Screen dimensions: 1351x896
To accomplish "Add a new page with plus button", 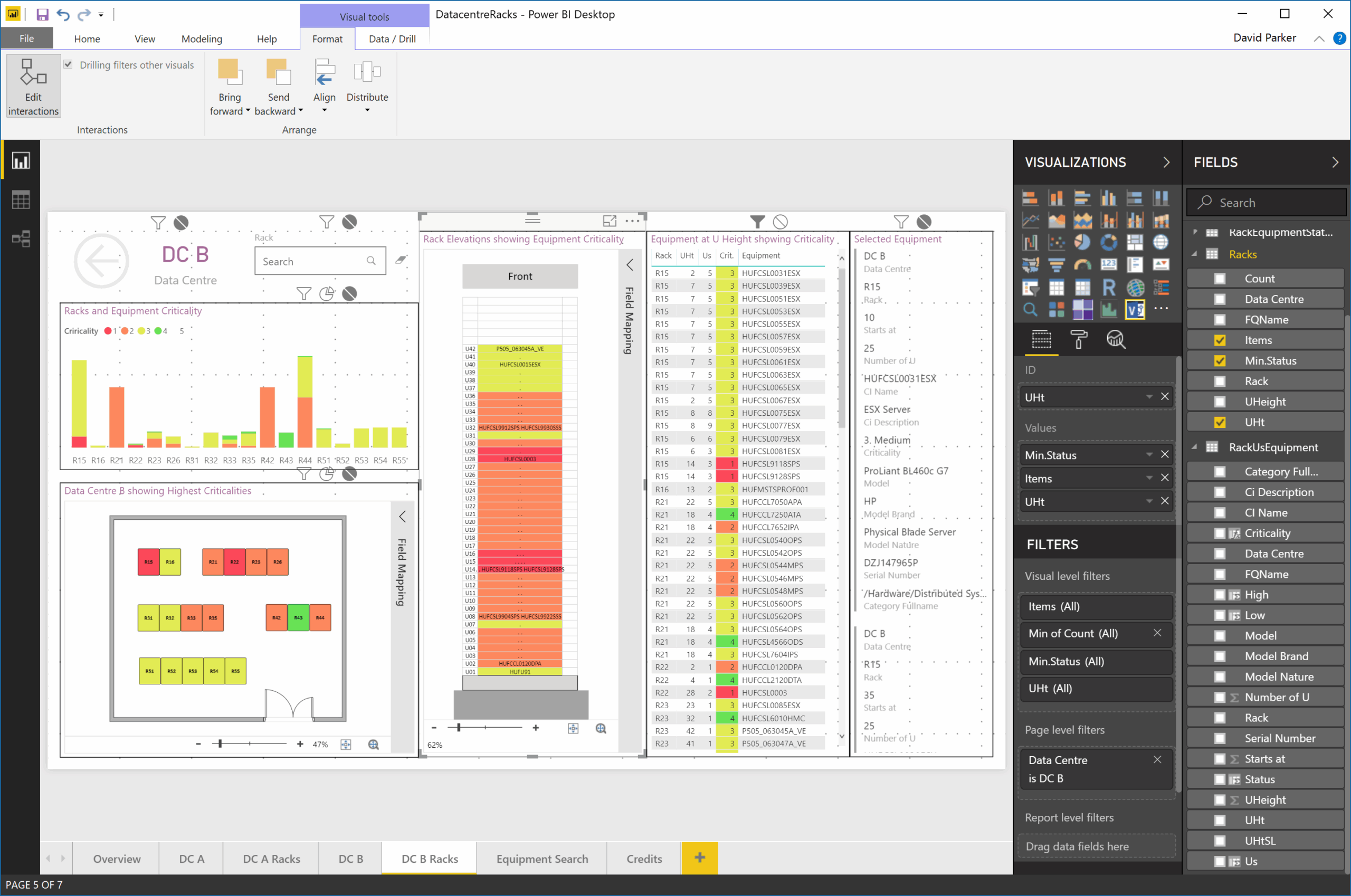I will 699,857.
